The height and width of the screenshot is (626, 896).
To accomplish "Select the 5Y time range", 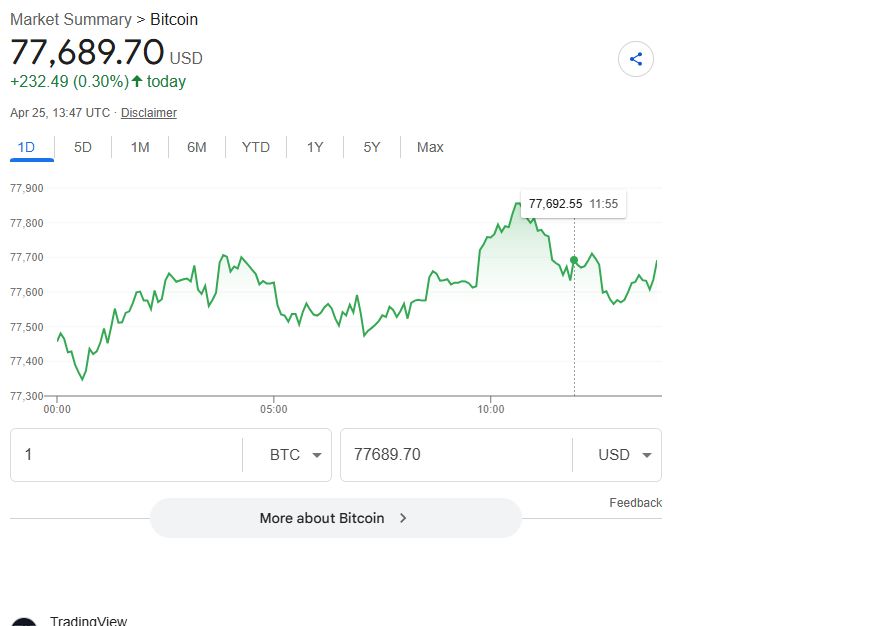I will coord(372,147).
